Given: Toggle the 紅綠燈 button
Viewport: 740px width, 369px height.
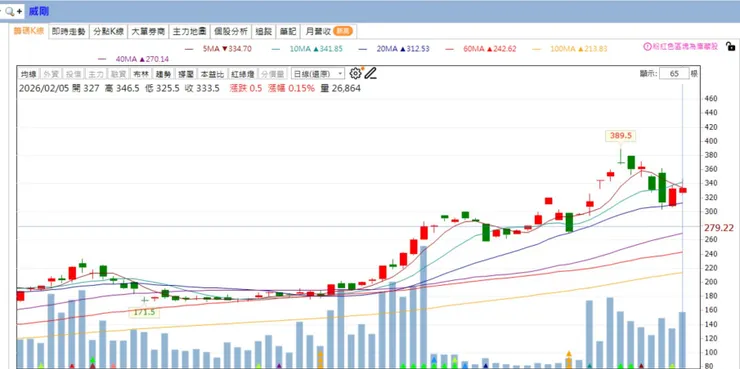Looking at the screenshot, I should [x=243, y=74].
